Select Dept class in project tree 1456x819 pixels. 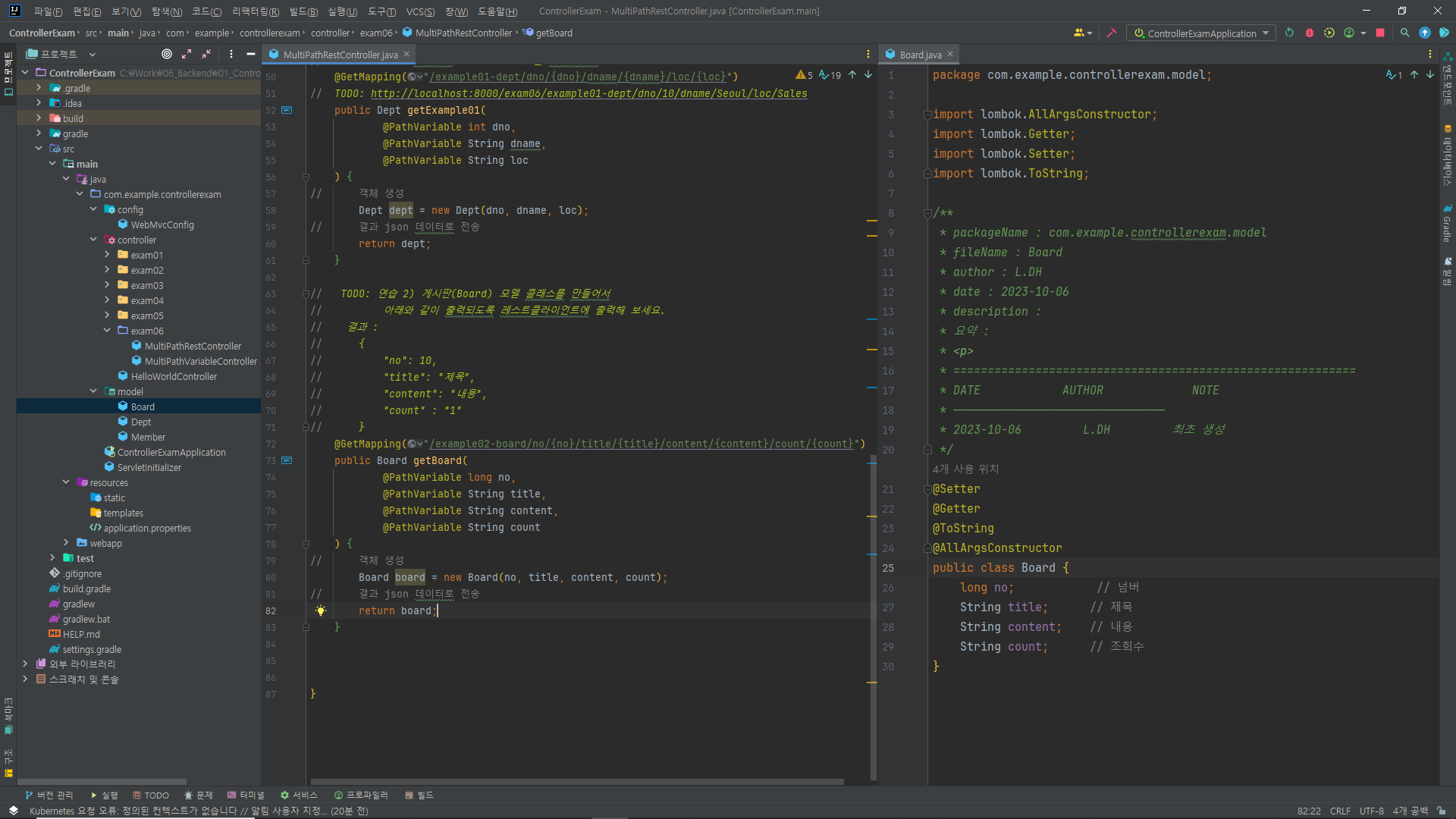point(141,422)
